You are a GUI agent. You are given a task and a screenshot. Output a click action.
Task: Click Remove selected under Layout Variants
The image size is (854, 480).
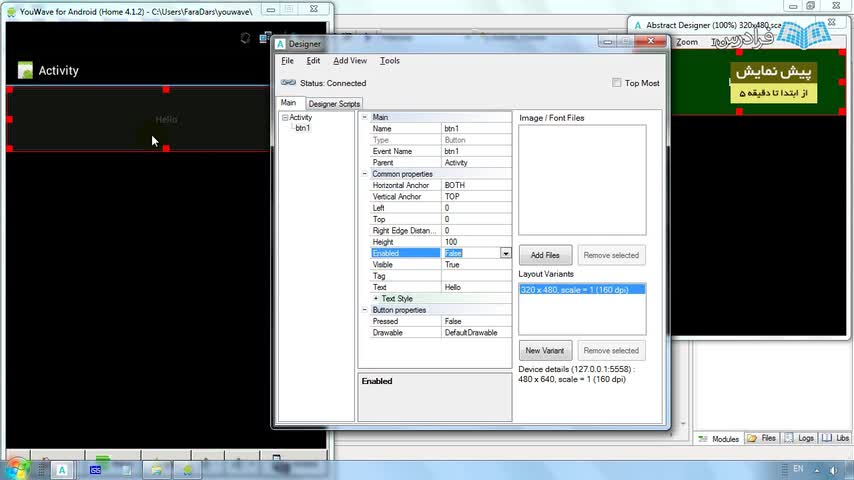point(611,350)
